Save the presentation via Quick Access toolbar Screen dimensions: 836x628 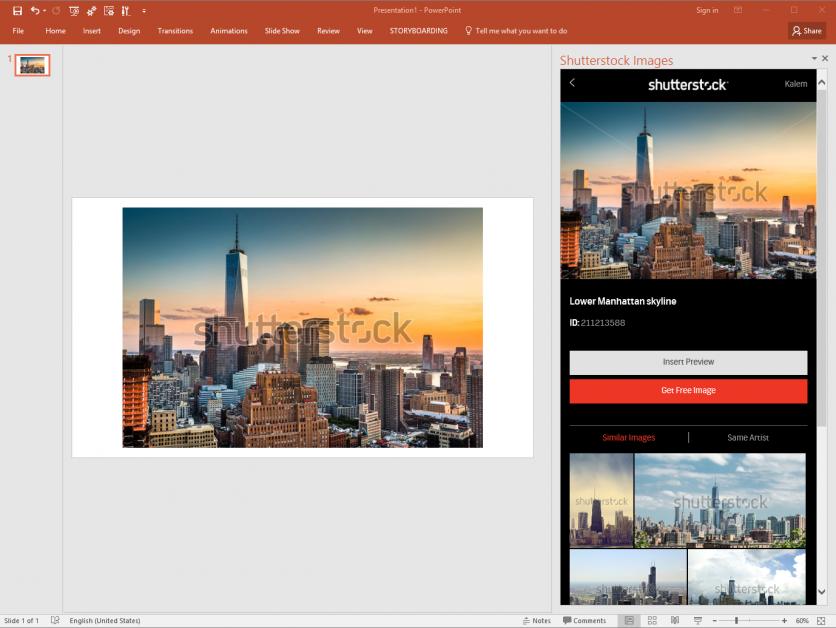tap(17, 11)
